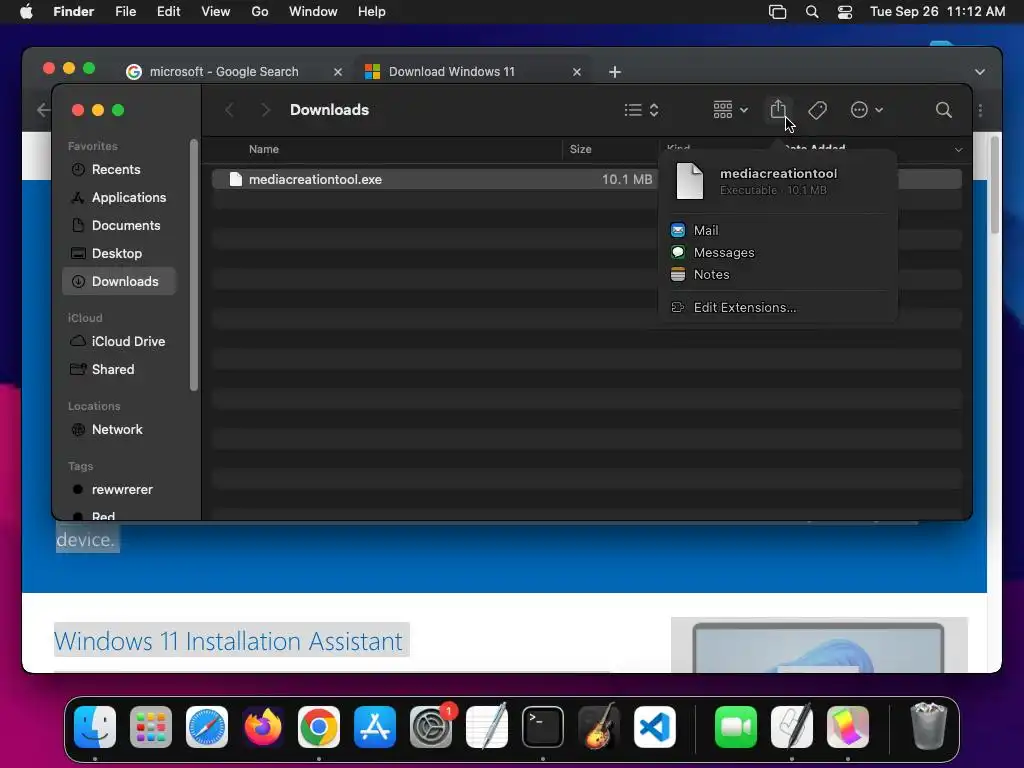Click the Share toolbar icon in Finder
This screenshot has width=1024, height=768.
coord(778,110)
